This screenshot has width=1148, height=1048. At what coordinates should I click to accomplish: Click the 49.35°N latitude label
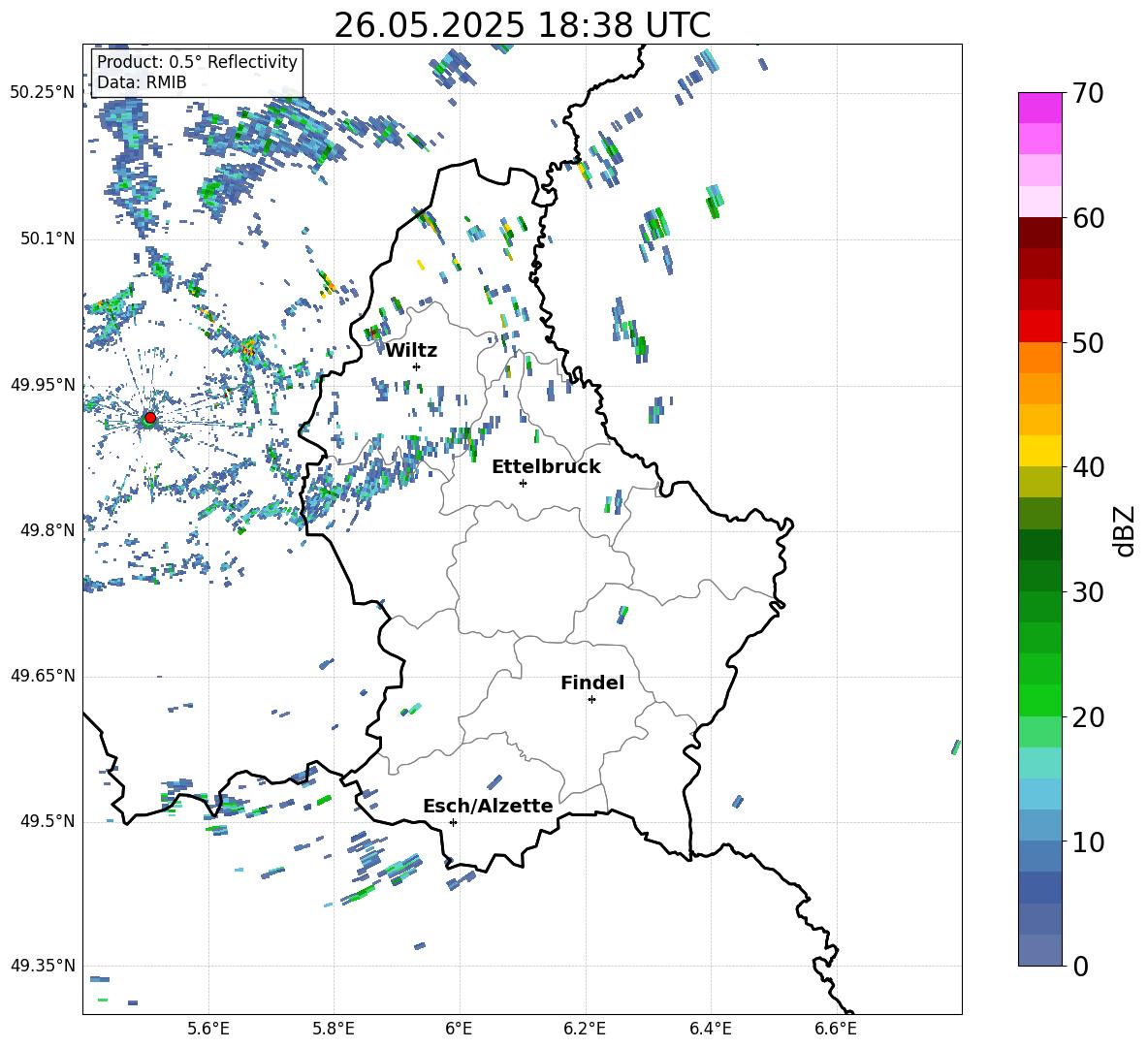(x=43, y=966)
